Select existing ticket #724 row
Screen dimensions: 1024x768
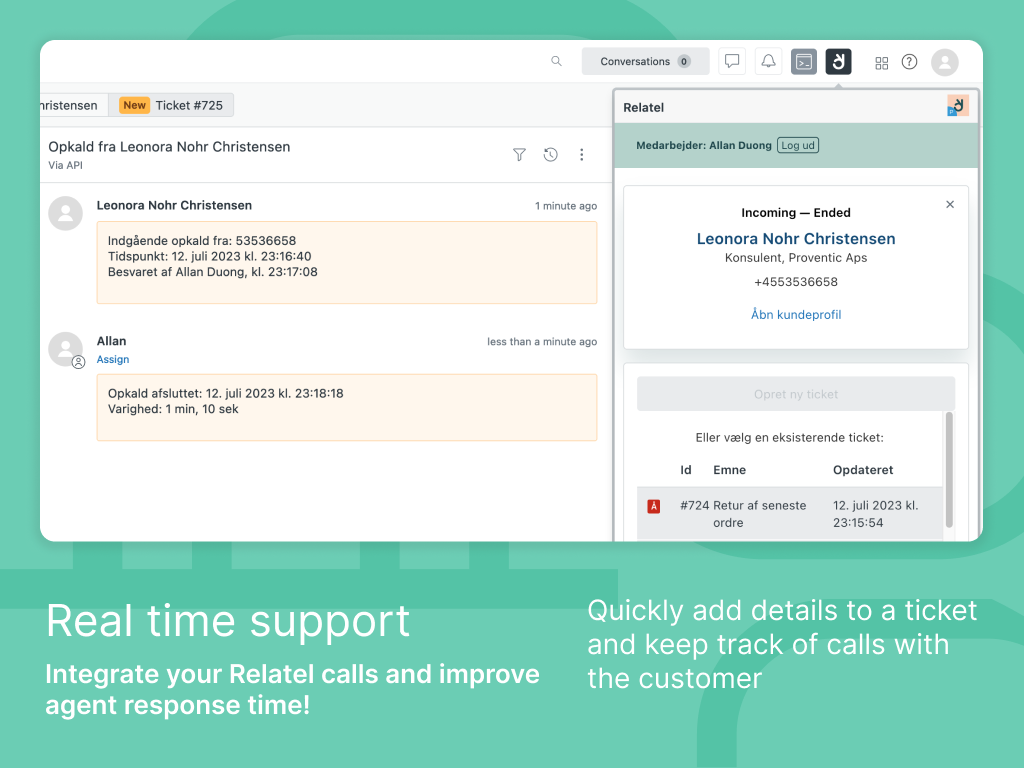(x=788, y=514)
